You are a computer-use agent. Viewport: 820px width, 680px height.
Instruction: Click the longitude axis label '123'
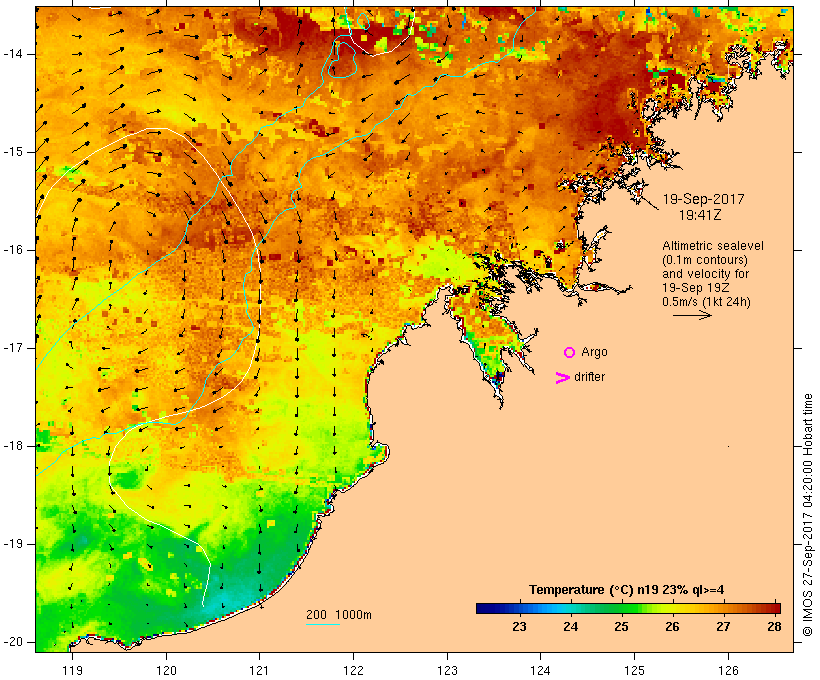(x=447, y=671)
